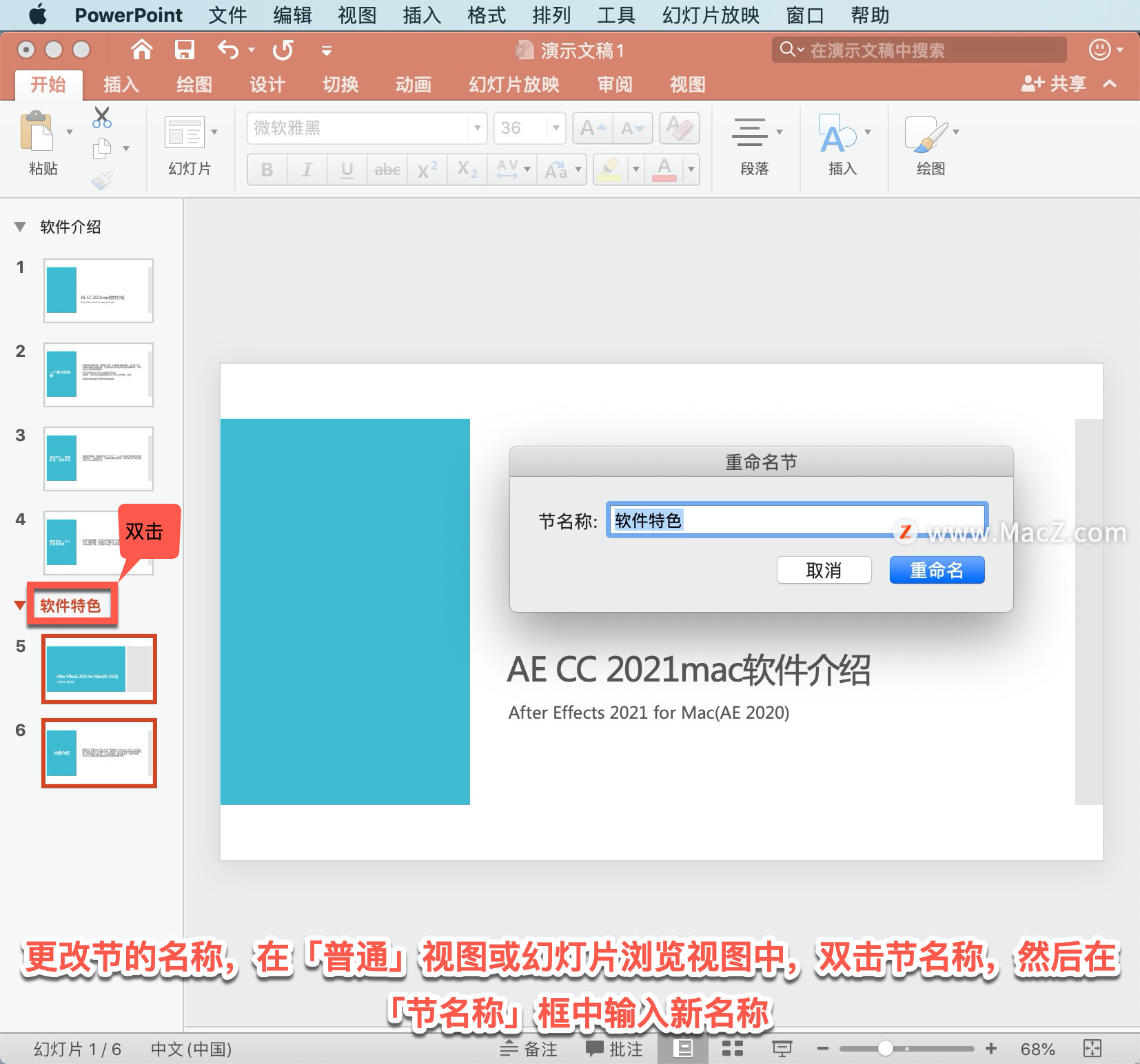Cut selection with the scissors icon
1140x1064 pixels.
(102, 117)
